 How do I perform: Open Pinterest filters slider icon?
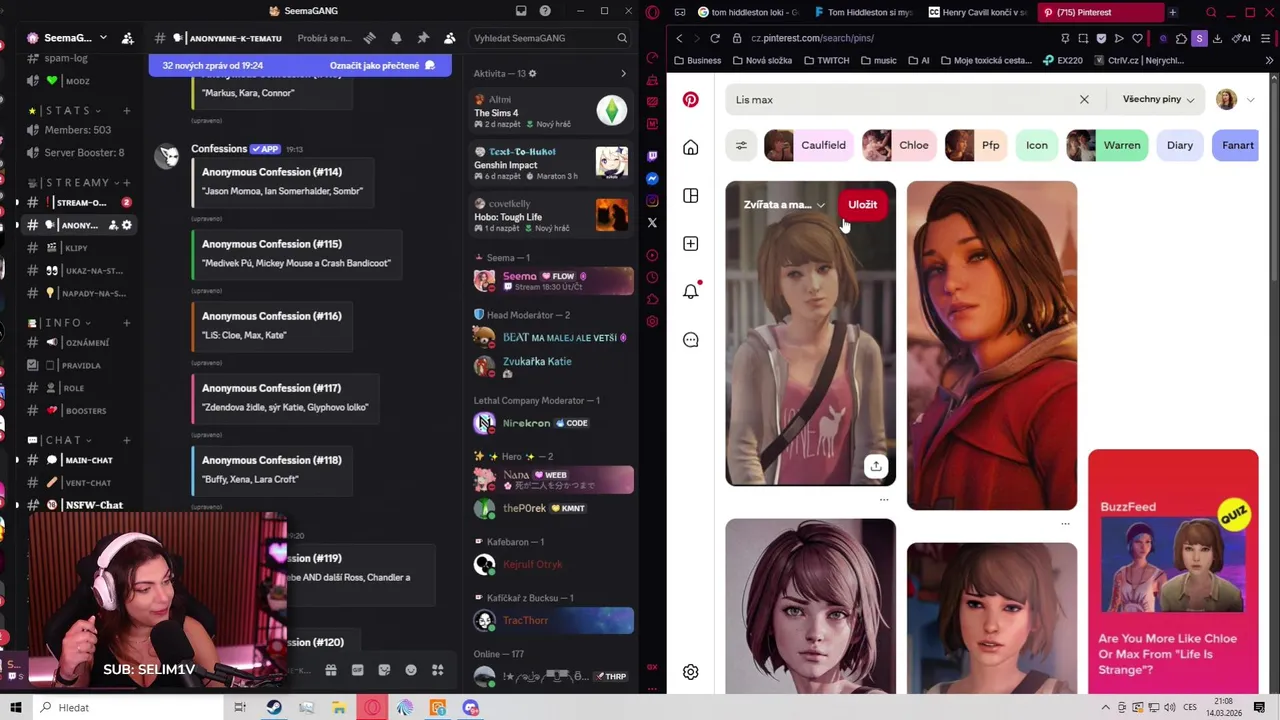point(741,145)
